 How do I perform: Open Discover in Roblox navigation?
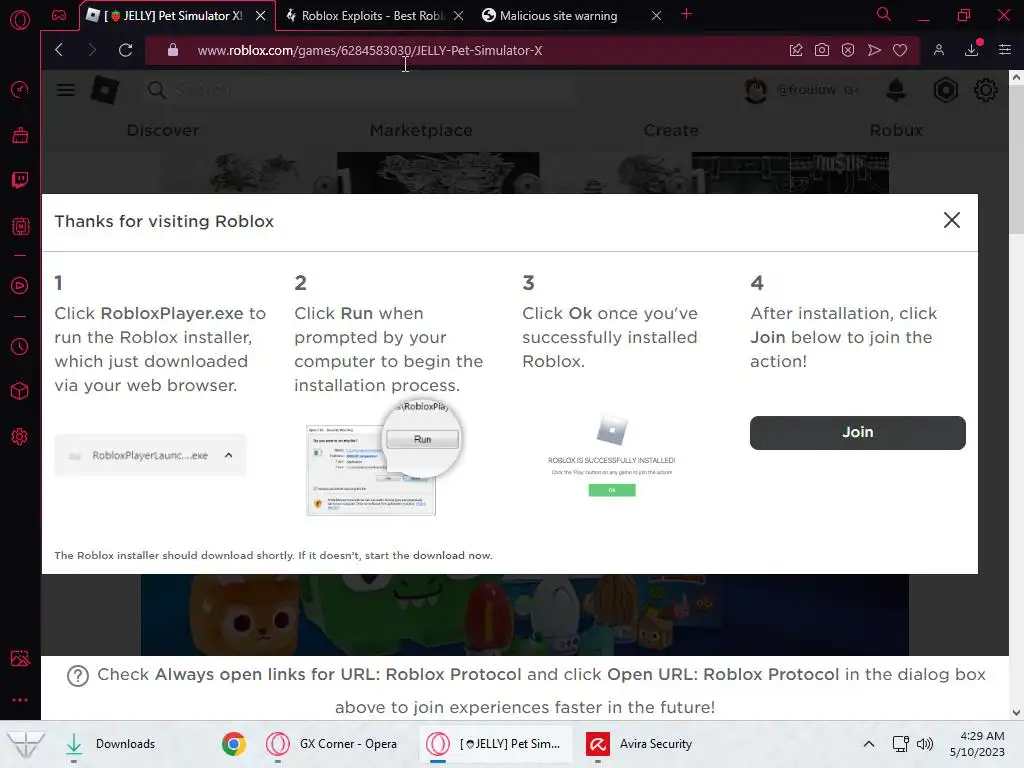click(163, 131)
